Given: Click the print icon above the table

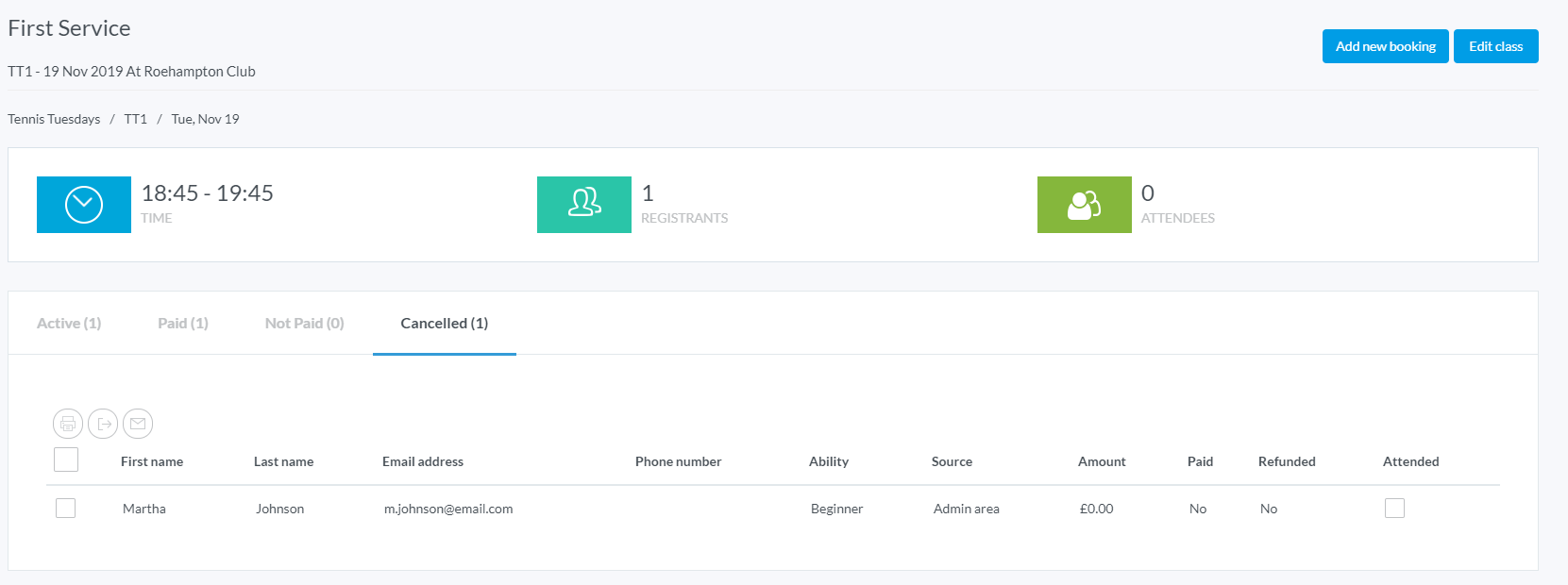Looking at the screenshot, I should (x=68, y=424).
